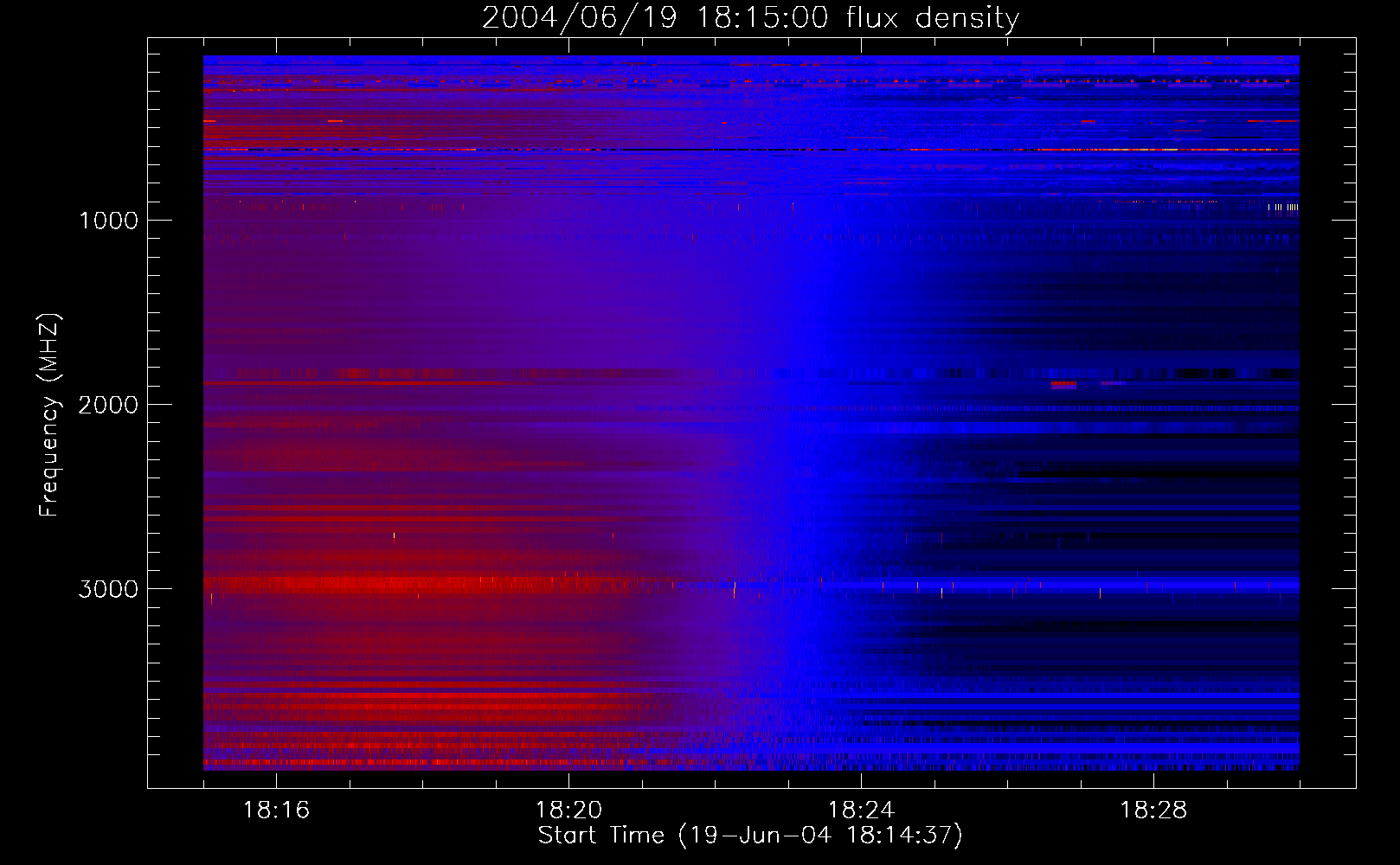The image size is (1400, 865).
Task: Click the 2000 frequency tick label
Action: (108, 405)
